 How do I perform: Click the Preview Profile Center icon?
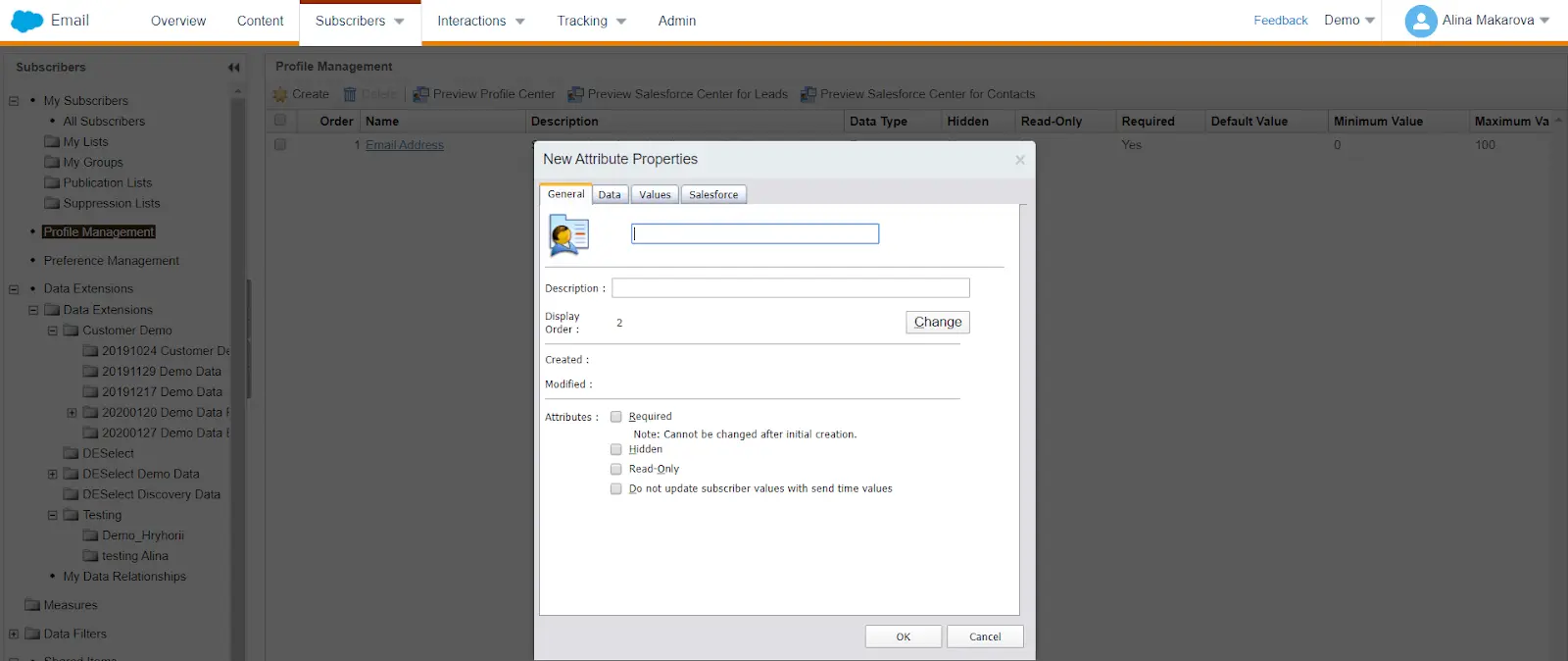[421, 94]
